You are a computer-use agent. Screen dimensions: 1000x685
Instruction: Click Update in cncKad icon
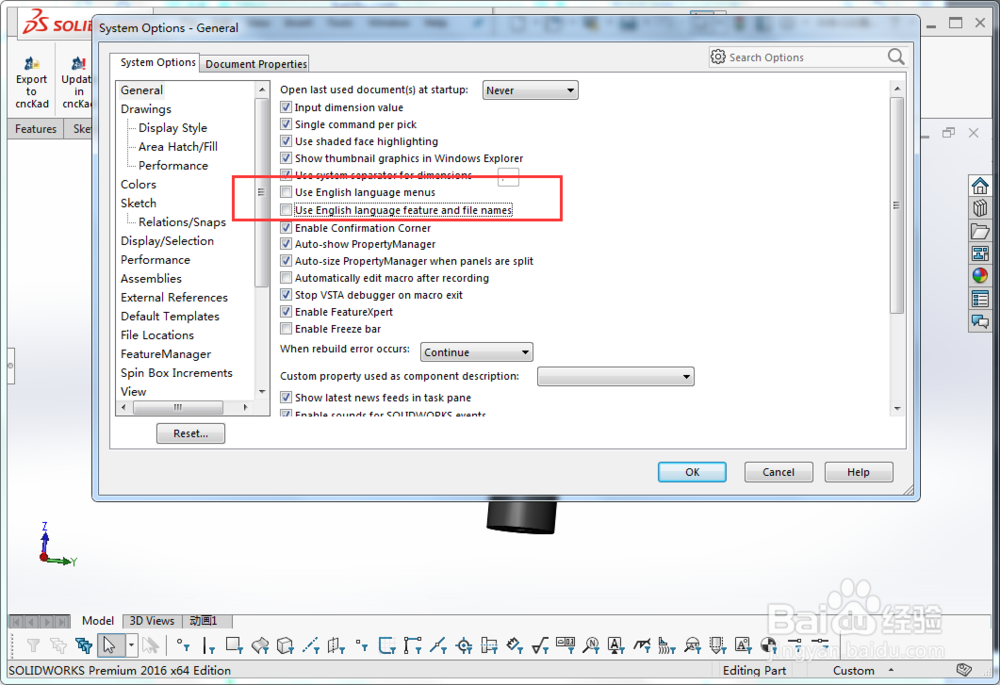pos(77,82)
